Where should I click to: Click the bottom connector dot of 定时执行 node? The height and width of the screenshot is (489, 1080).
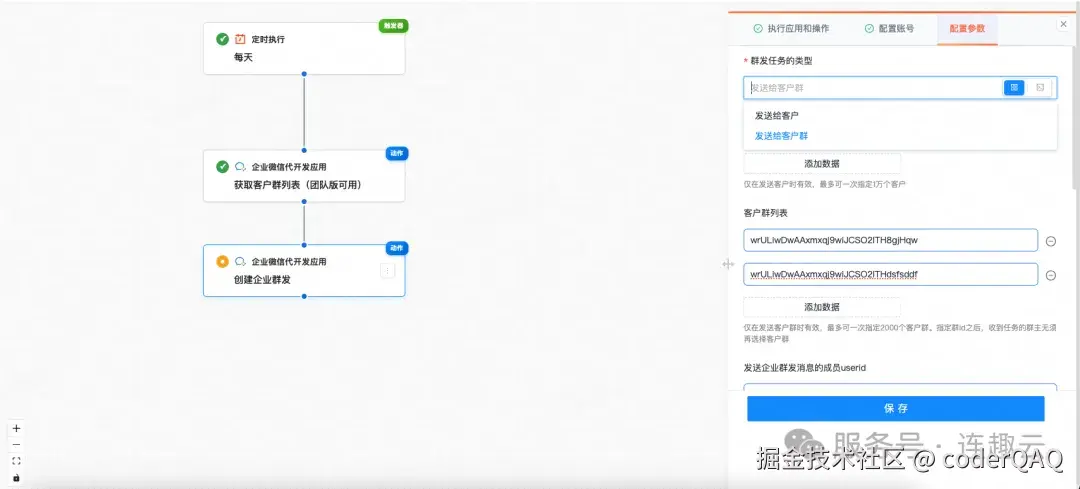[304, 74]
